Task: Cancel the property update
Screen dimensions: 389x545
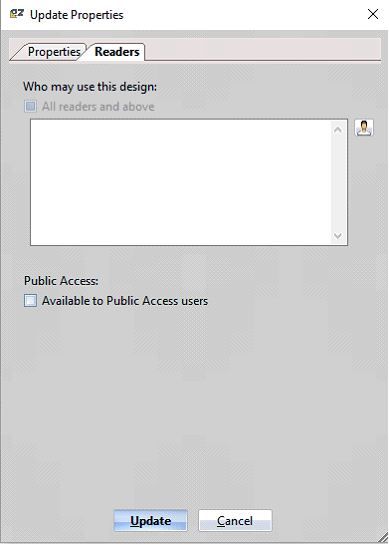Action: [x=235, y=520]
